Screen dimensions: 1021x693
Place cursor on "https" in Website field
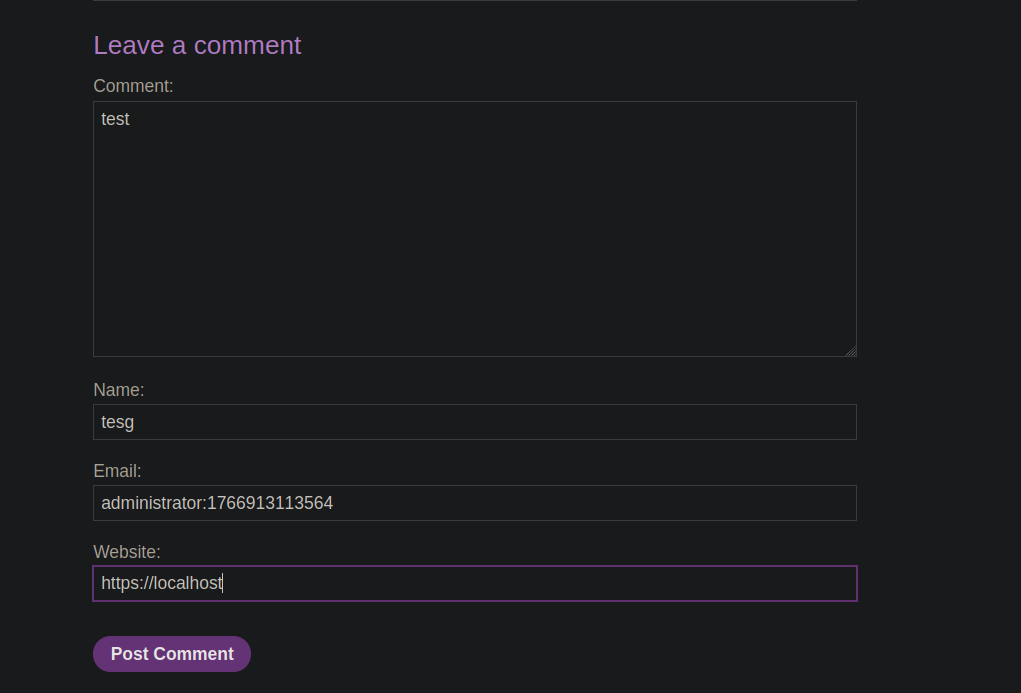pos(120,584)
